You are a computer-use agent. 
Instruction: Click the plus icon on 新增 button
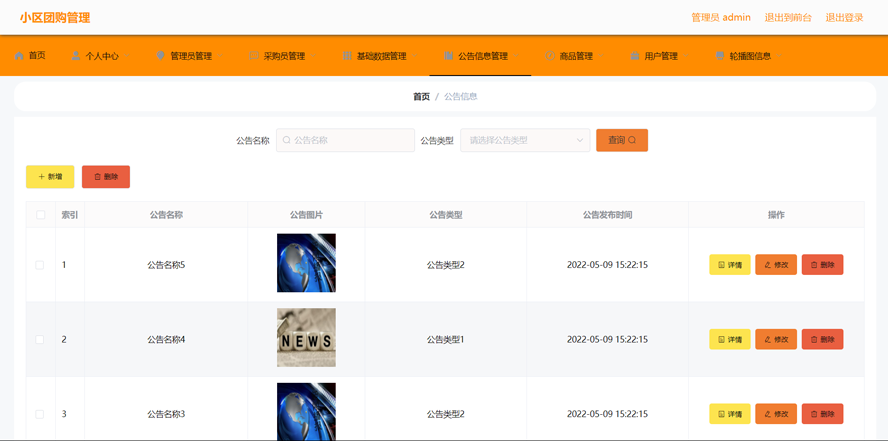[x=41, y=177]
